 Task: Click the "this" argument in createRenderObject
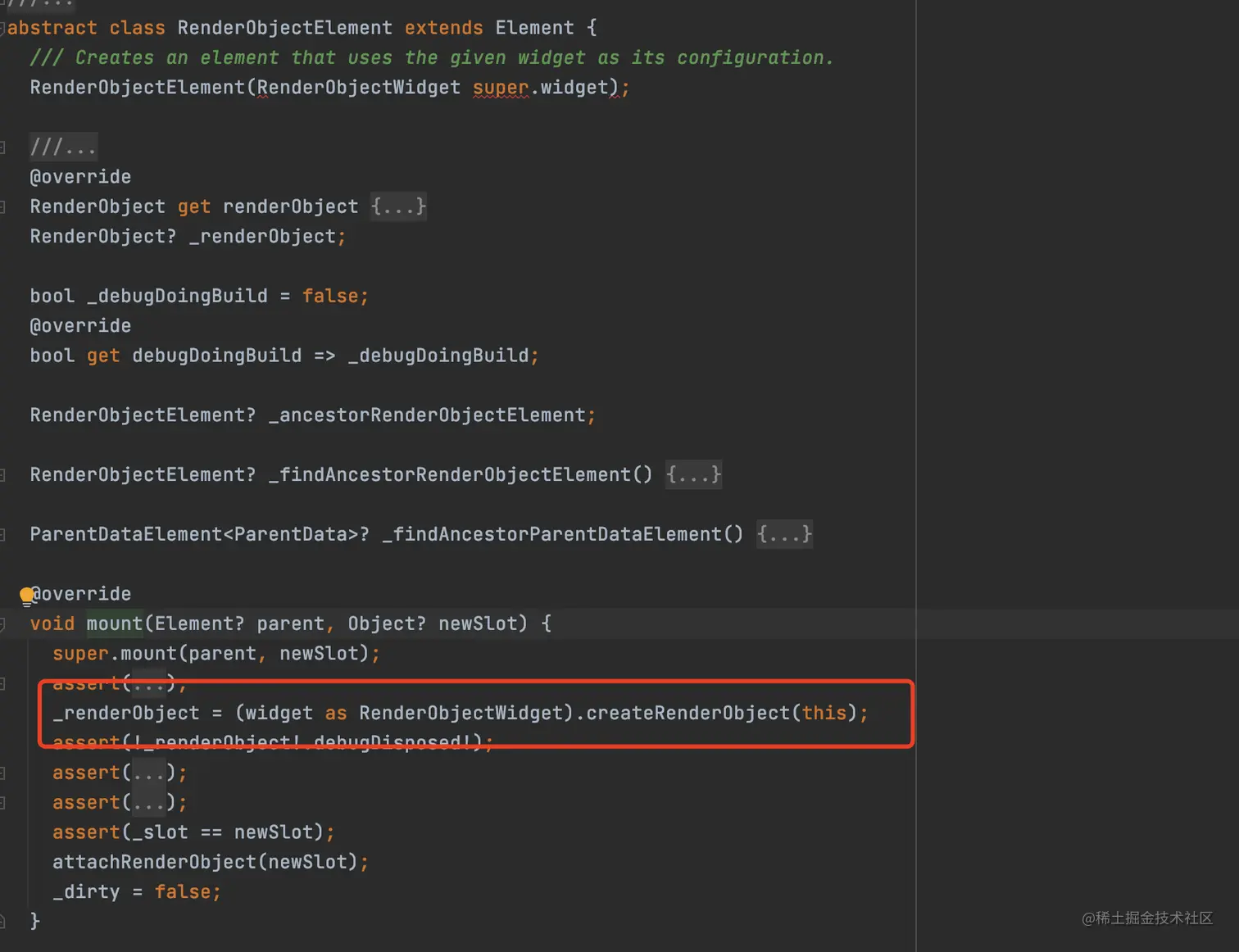point(824,713)
